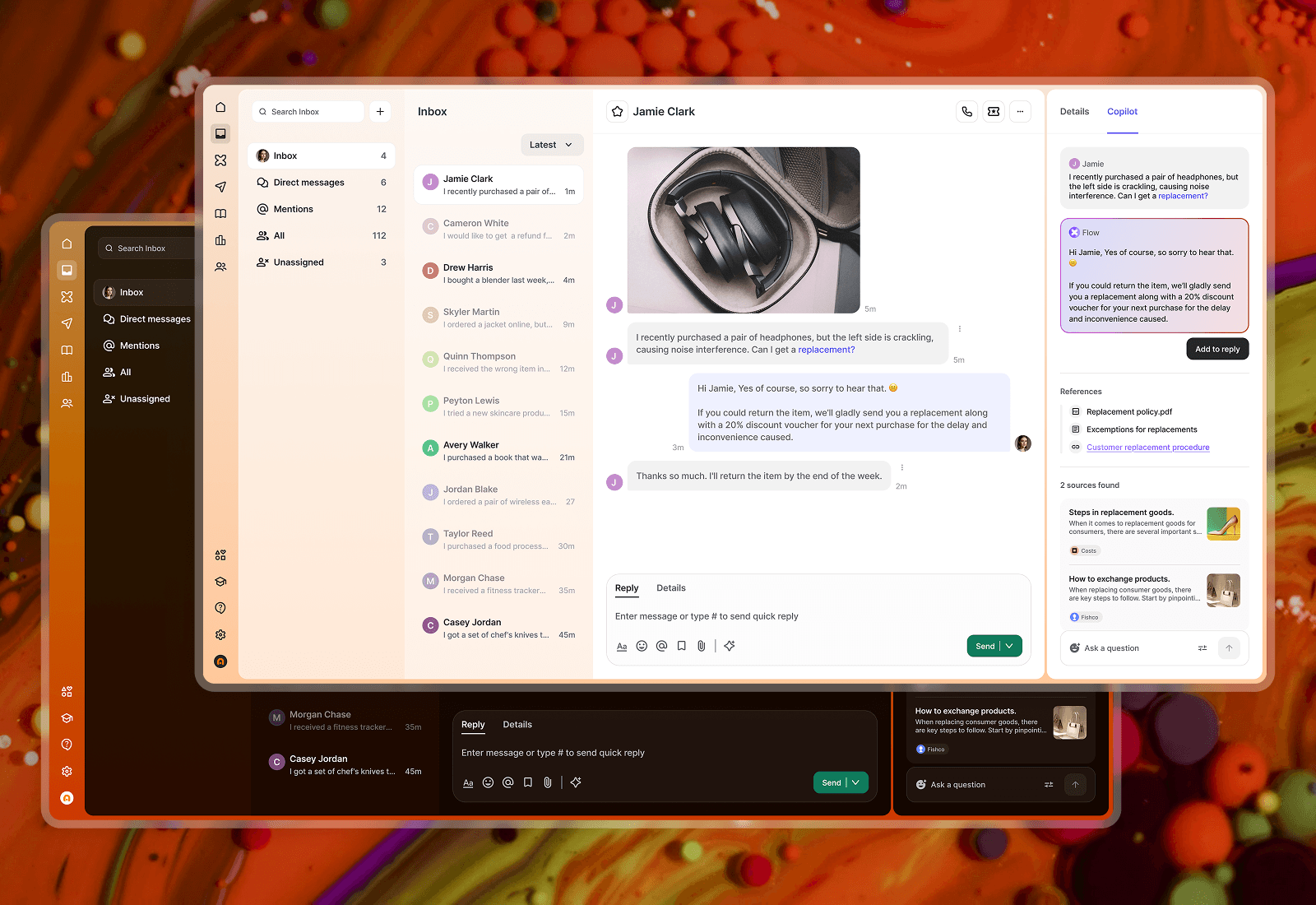Open the three-dot menu in the conversation header
The height and width of the screenshot is (905, 1316).
pos(1020,112)
